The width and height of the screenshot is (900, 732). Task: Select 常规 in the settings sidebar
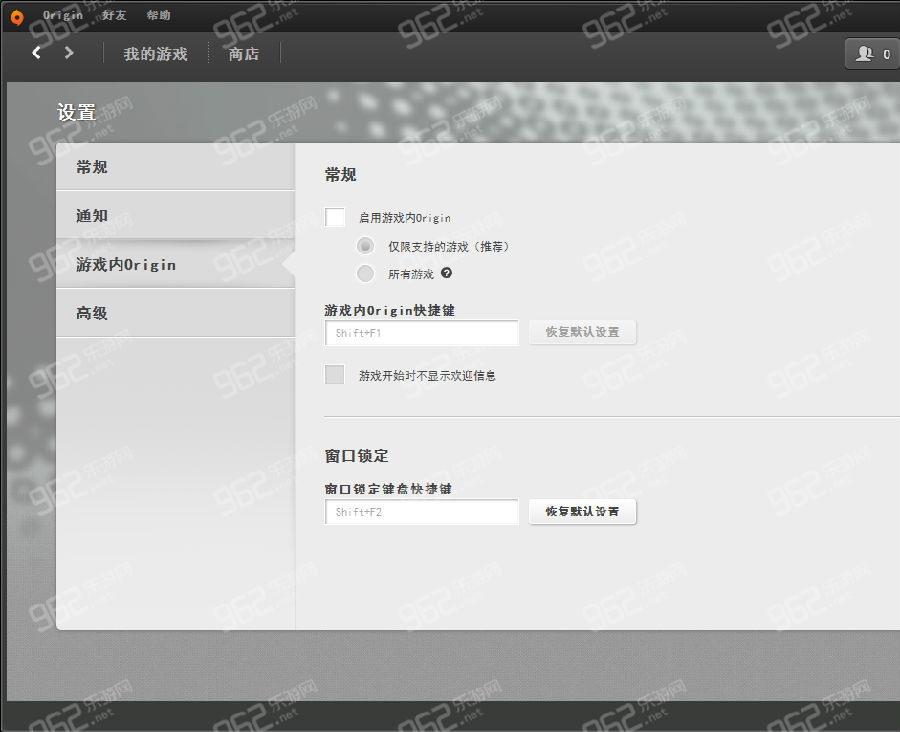(175, 167)
